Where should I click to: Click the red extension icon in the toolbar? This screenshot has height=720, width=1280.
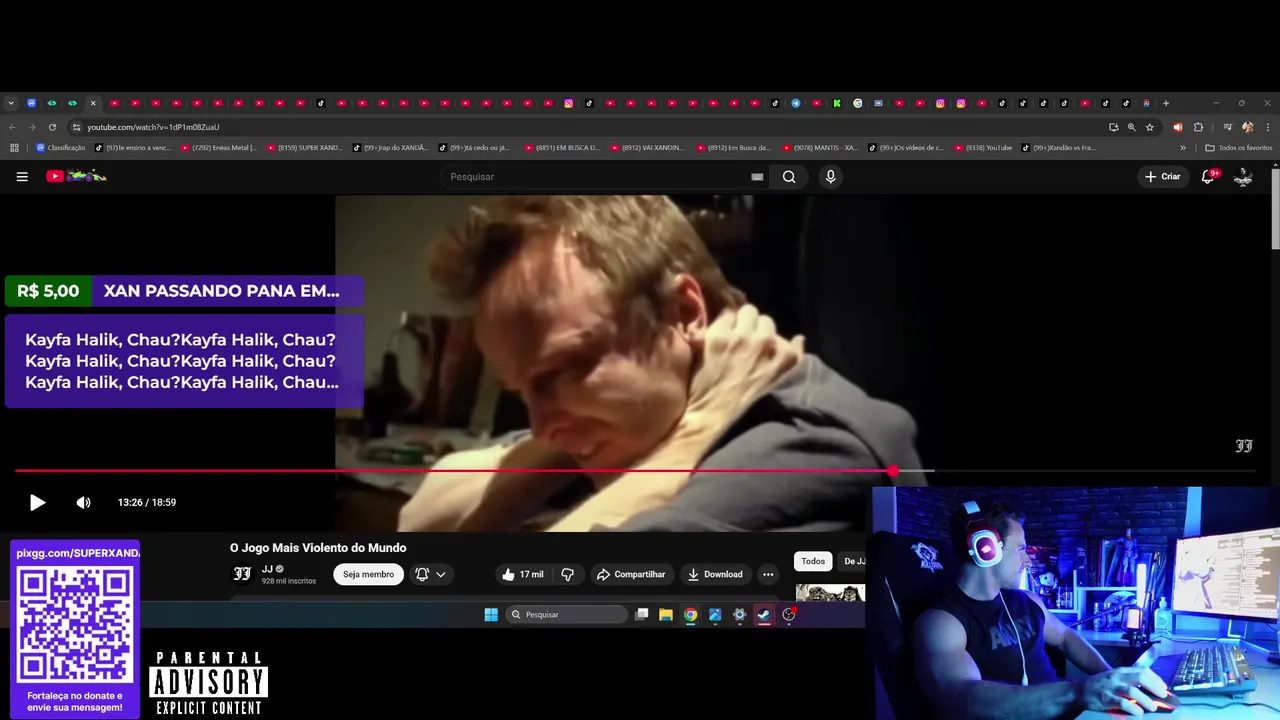click(1177, 127)
